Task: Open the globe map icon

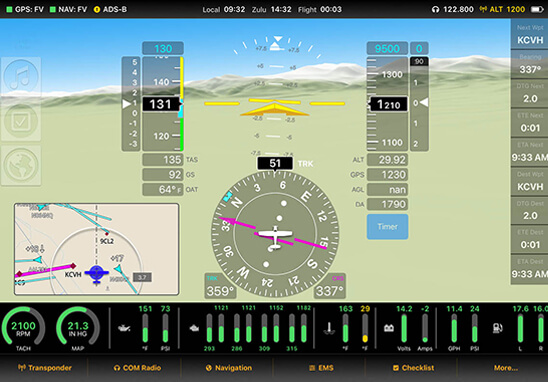Action: pos(21,165)
